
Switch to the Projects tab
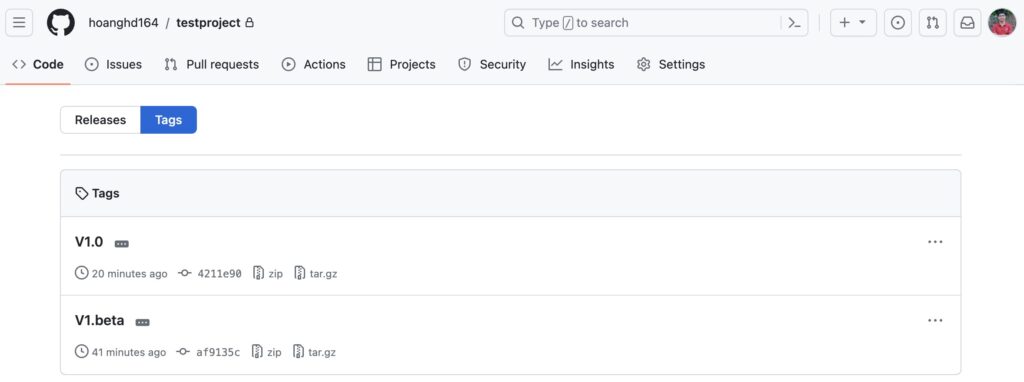coord(402,65)
